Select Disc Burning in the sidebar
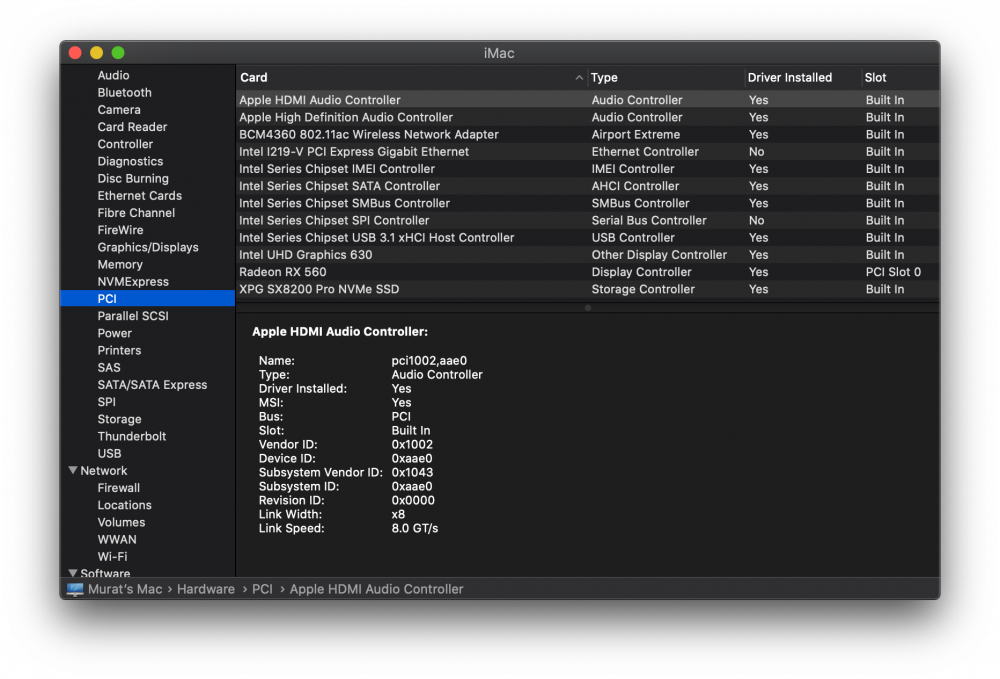Viewport: 1000px width, 679px height. click(133, 179)
